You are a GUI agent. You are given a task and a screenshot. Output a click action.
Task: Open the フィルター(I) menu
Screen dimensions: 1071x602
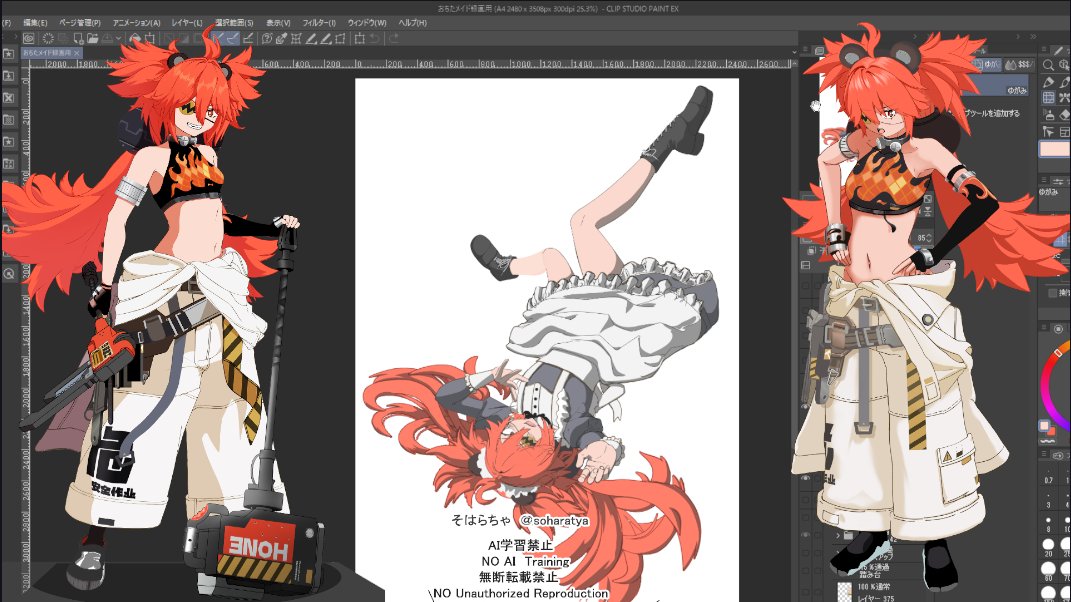(319, 23)
